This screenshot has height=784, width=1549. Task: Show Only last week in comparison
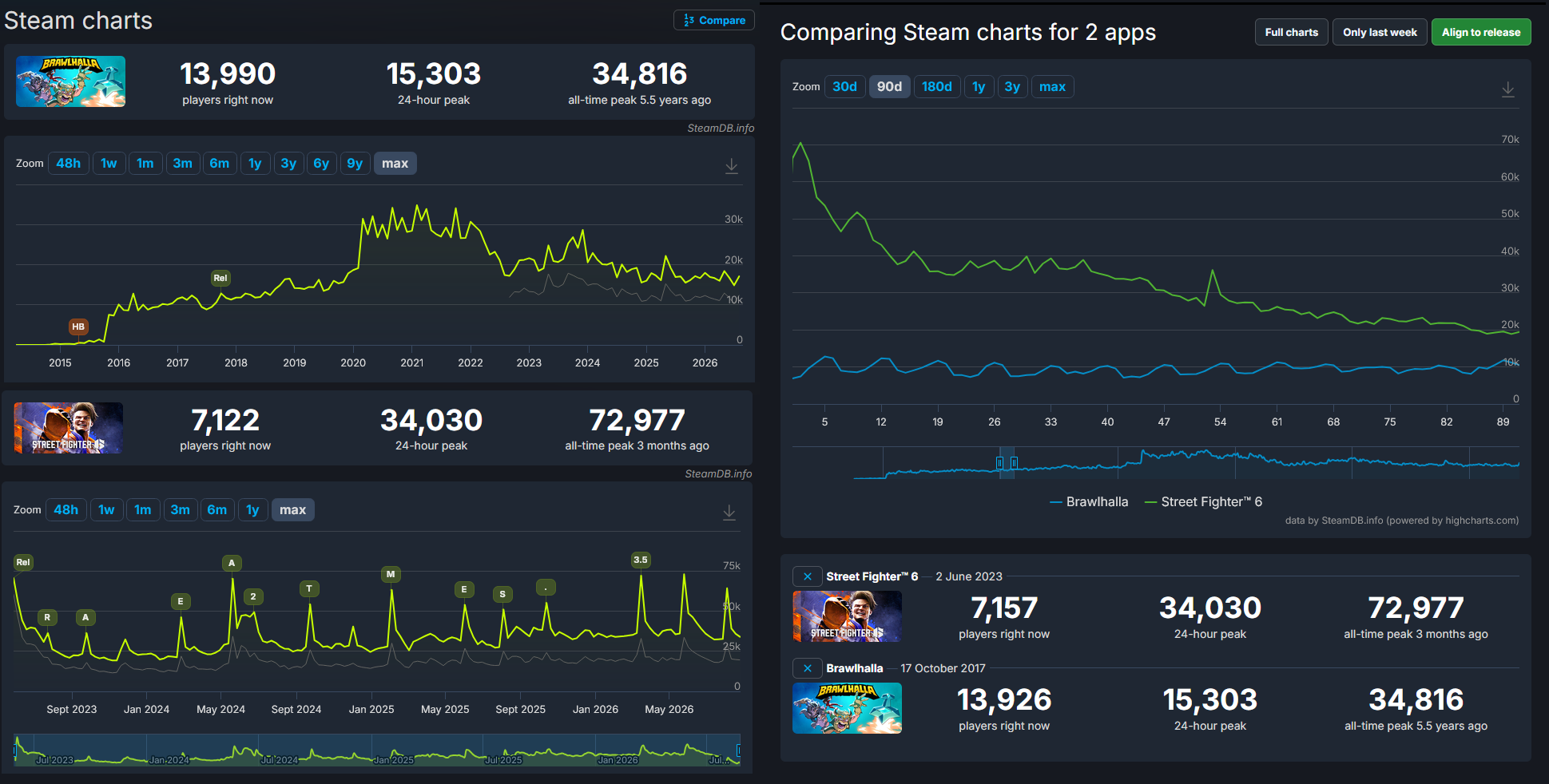pyautogui.click(x=1380, y=33)
